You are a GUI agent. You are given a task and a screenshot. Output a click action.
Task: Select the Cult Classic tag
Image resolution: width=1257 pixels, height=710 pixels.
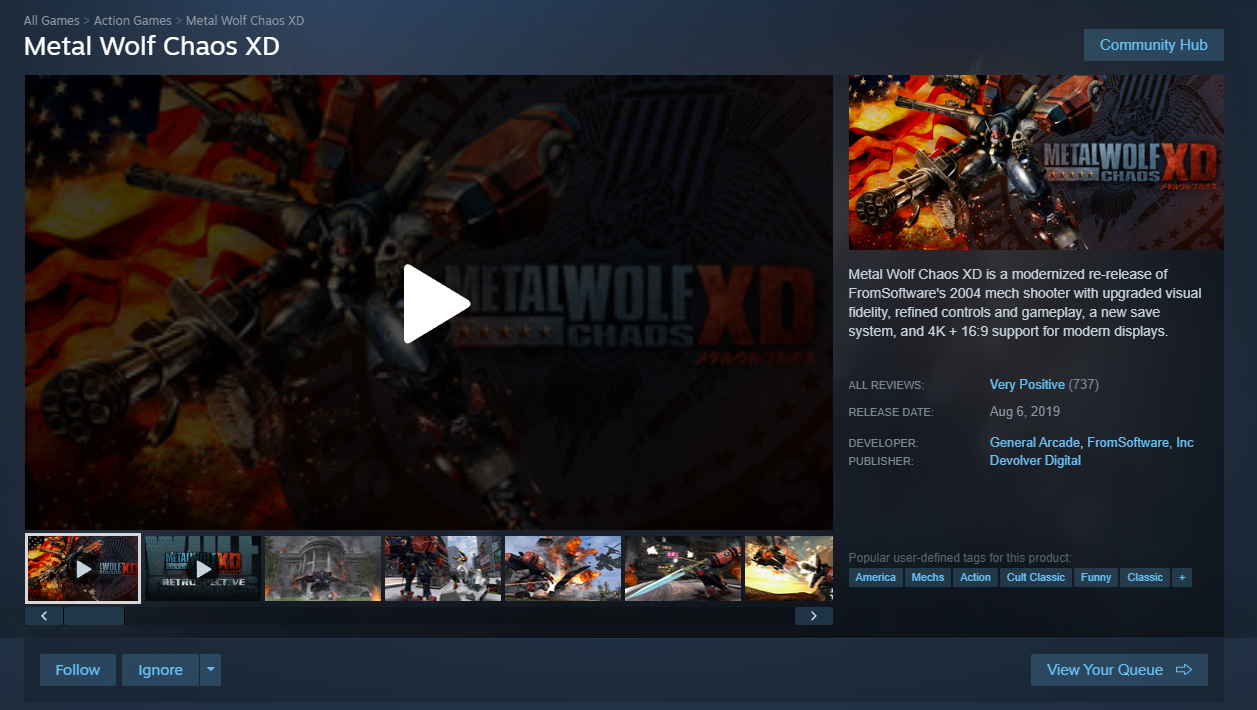click(1036, 577)
